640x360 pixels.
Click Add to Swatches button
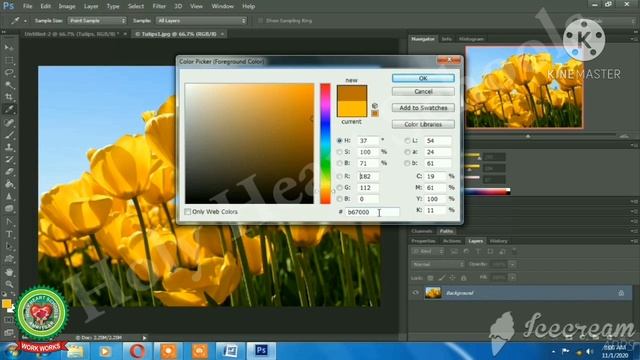[x=423, y=108]
